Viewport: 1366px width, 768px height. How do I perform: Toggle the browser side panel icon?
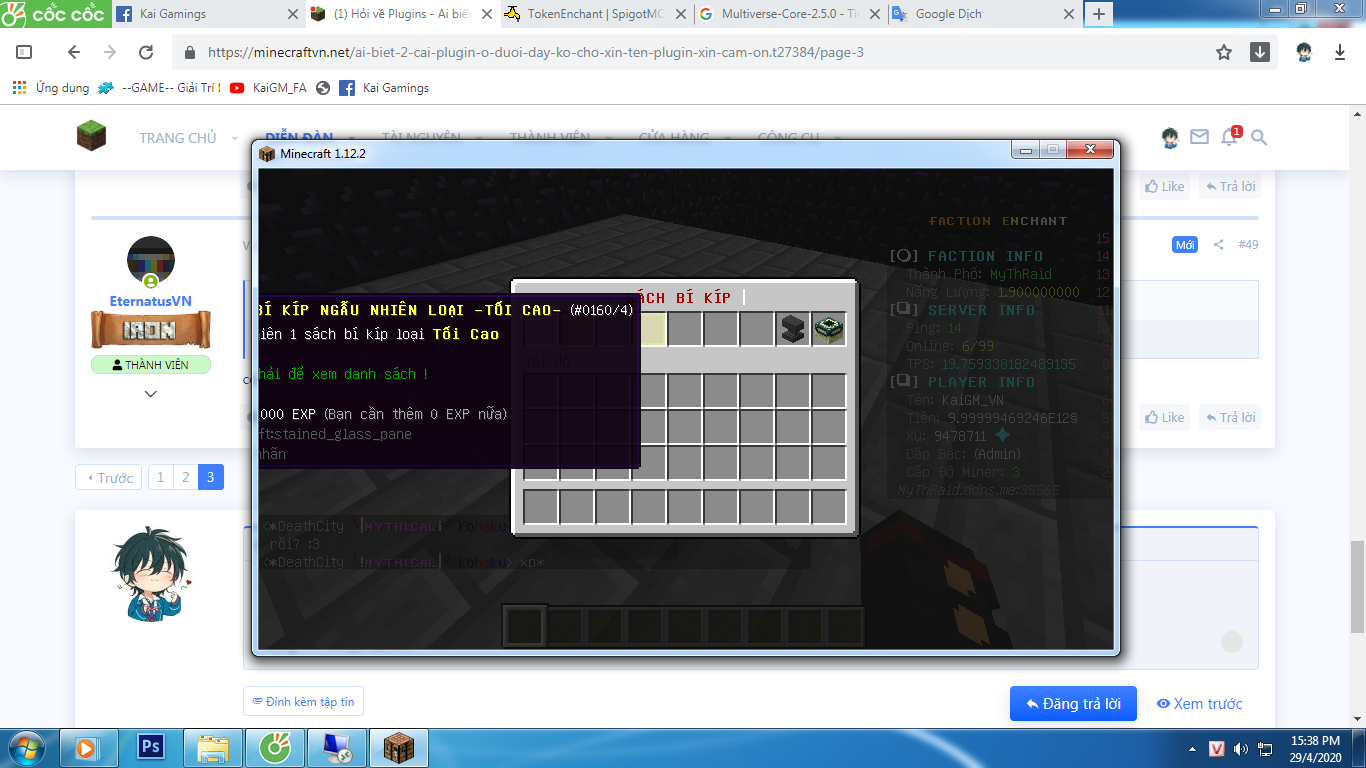(25, 52)
